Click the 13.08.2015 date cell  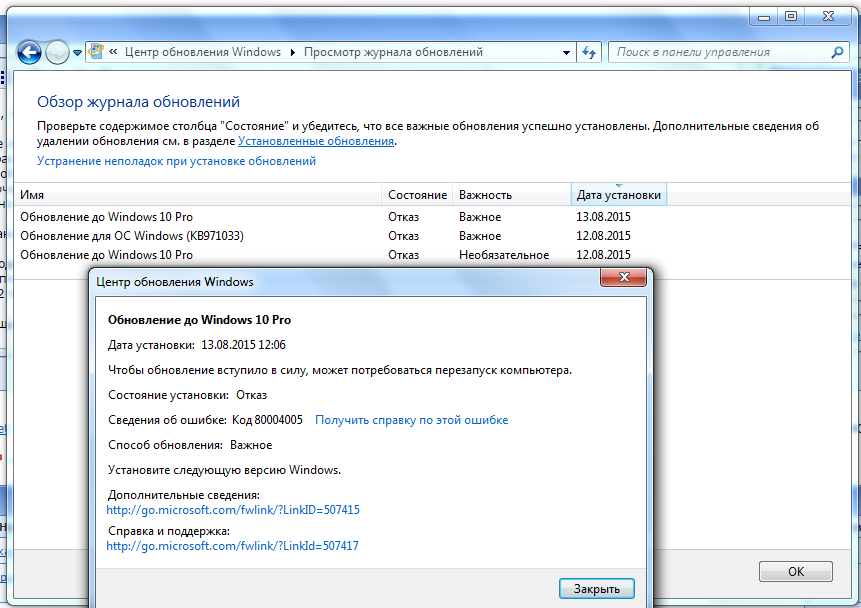click(603, 217)
